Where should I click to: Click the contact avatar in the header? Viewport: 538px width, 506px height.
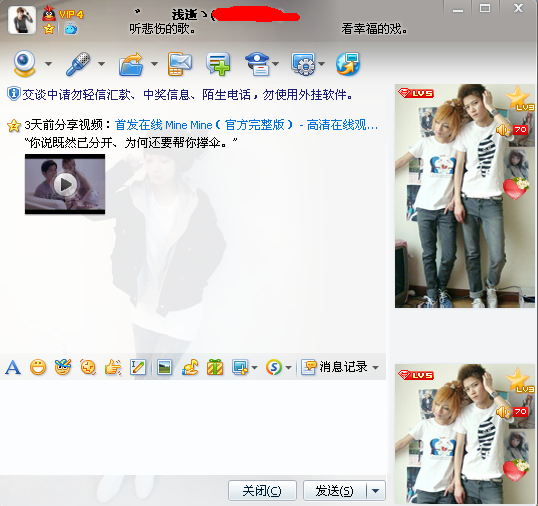coord(22,20)
